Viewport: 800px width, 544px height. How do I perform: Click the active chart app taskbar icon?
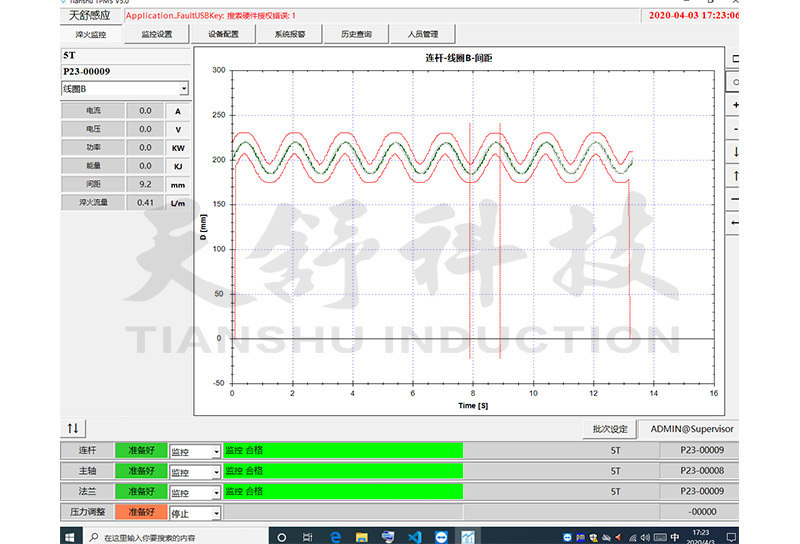point(467,537)
